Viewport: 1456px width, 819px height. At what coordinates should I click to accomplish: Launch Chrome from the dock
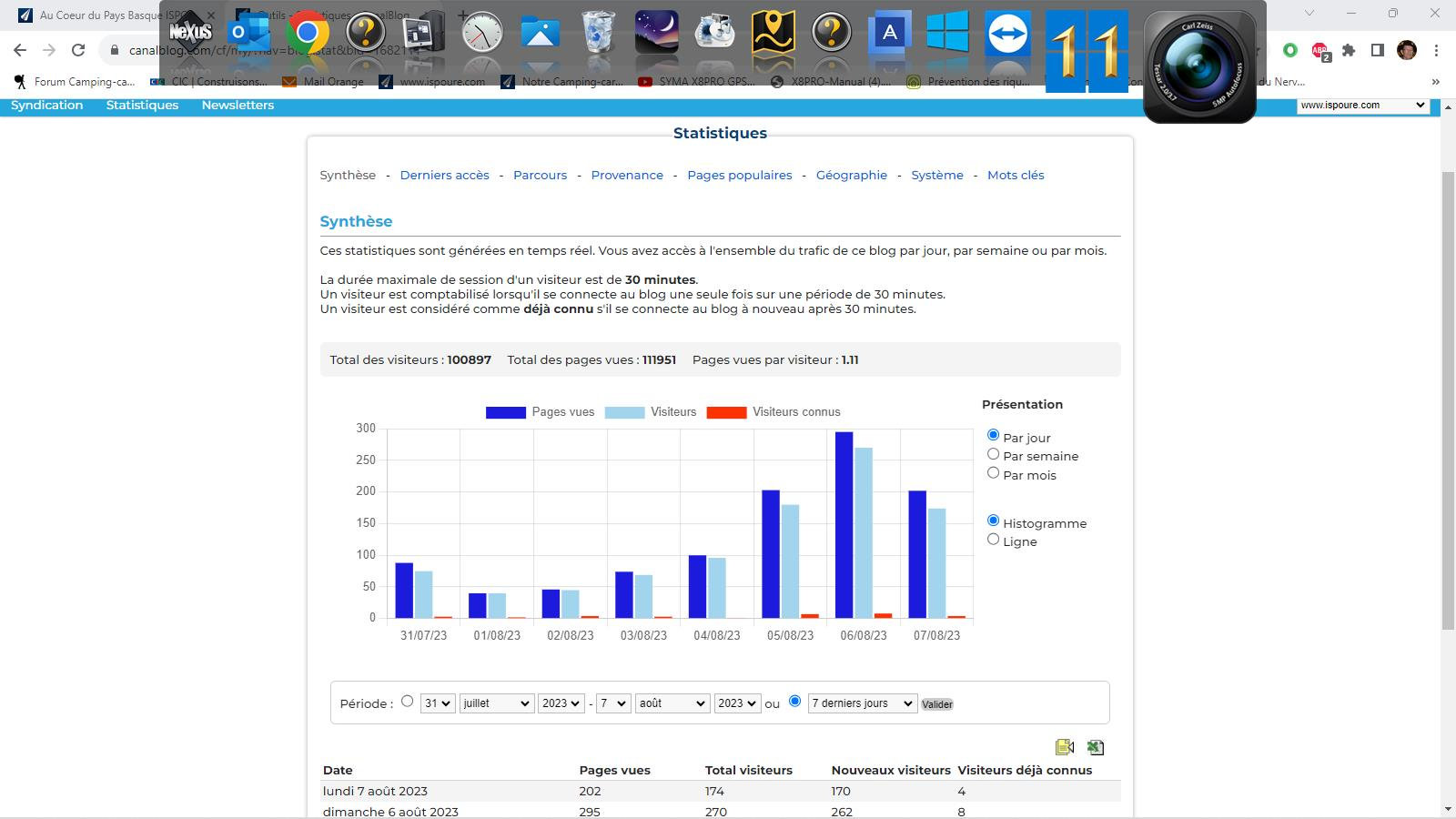tap(308, 33)
